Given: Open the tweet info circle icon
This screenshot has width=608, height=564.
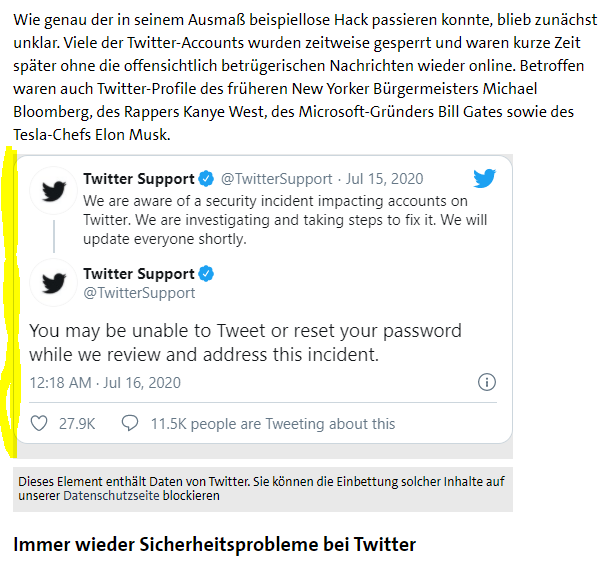Looking at the screenshot, I should point(487,382).
